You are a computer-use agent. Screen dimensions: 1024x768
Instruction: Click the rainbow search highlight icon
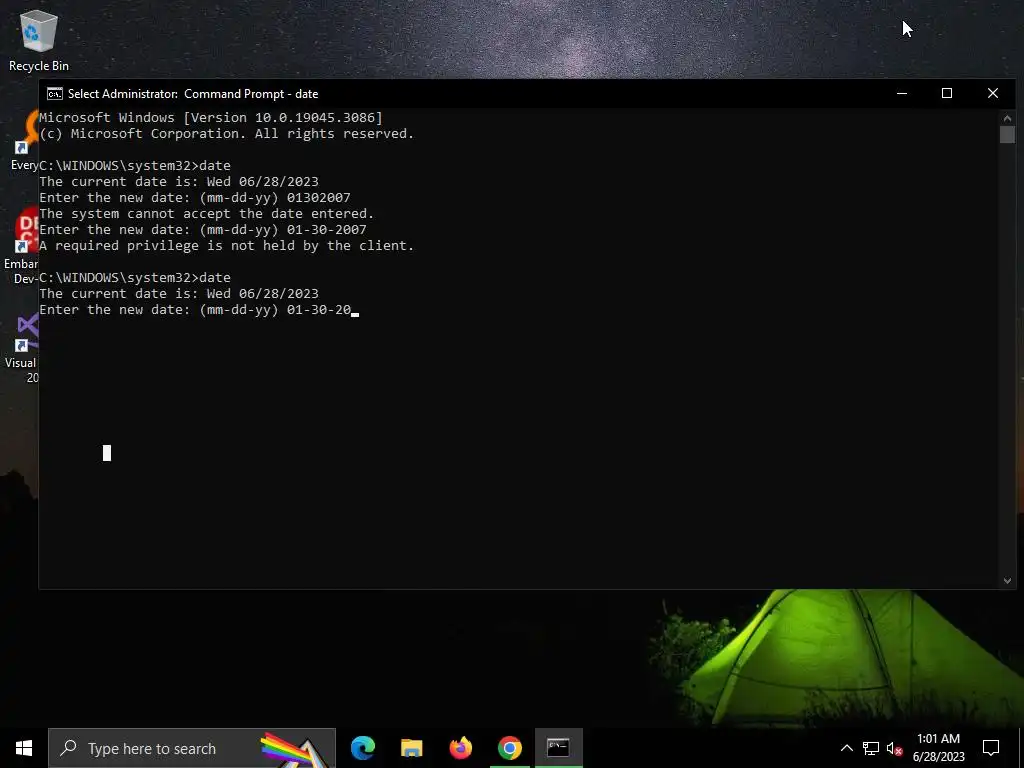click(295, 750)
